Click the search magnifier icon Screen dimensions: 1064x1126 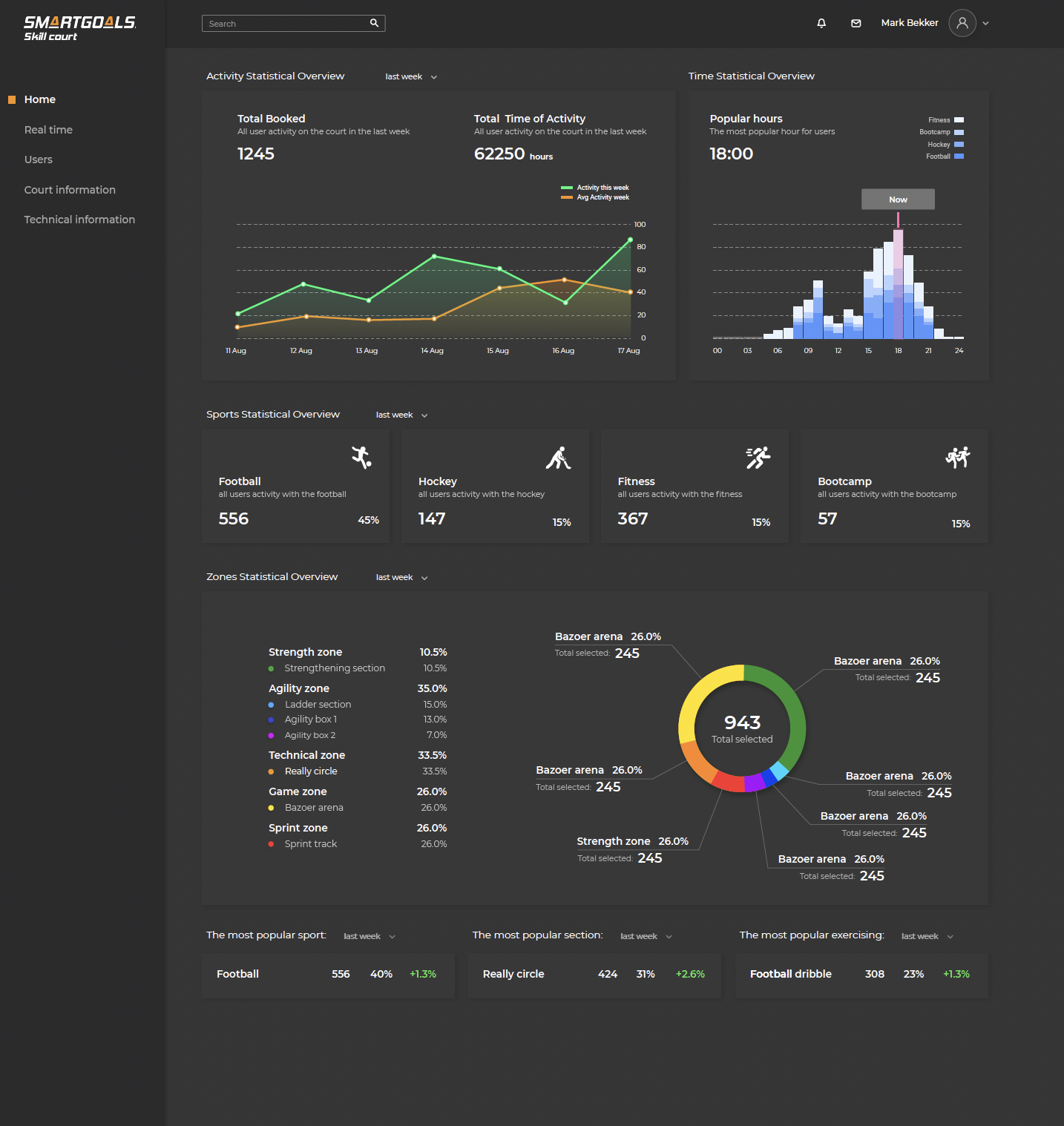(375, 23)
